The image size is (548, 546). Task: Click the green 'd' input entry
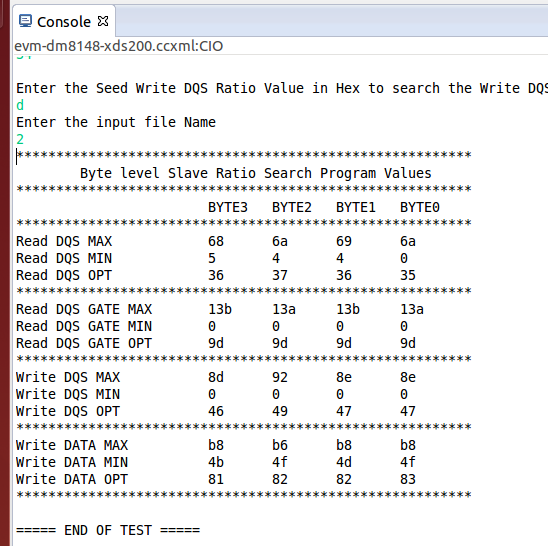pos(20,105)
